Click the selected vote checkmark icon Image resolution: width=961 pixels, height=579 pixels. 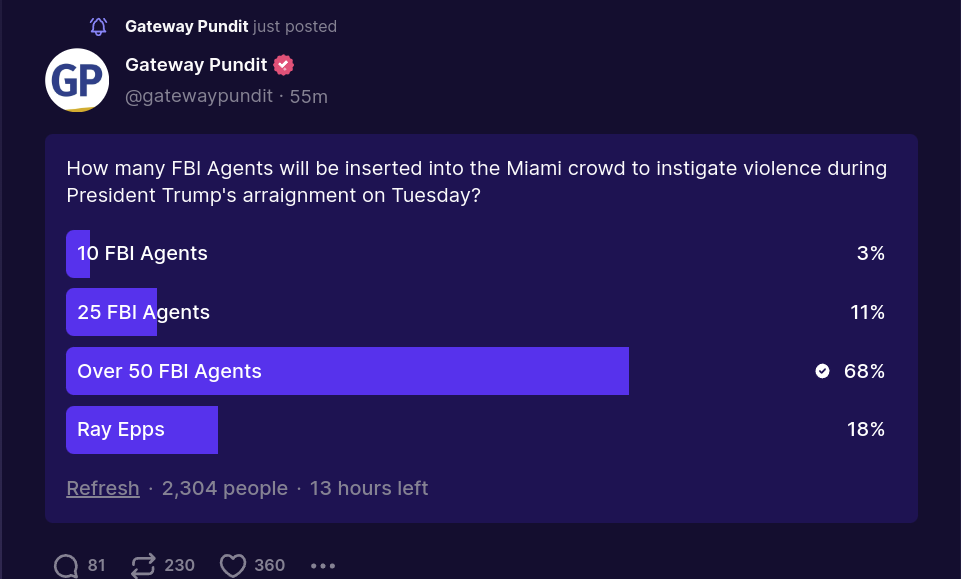pos(822,371)
